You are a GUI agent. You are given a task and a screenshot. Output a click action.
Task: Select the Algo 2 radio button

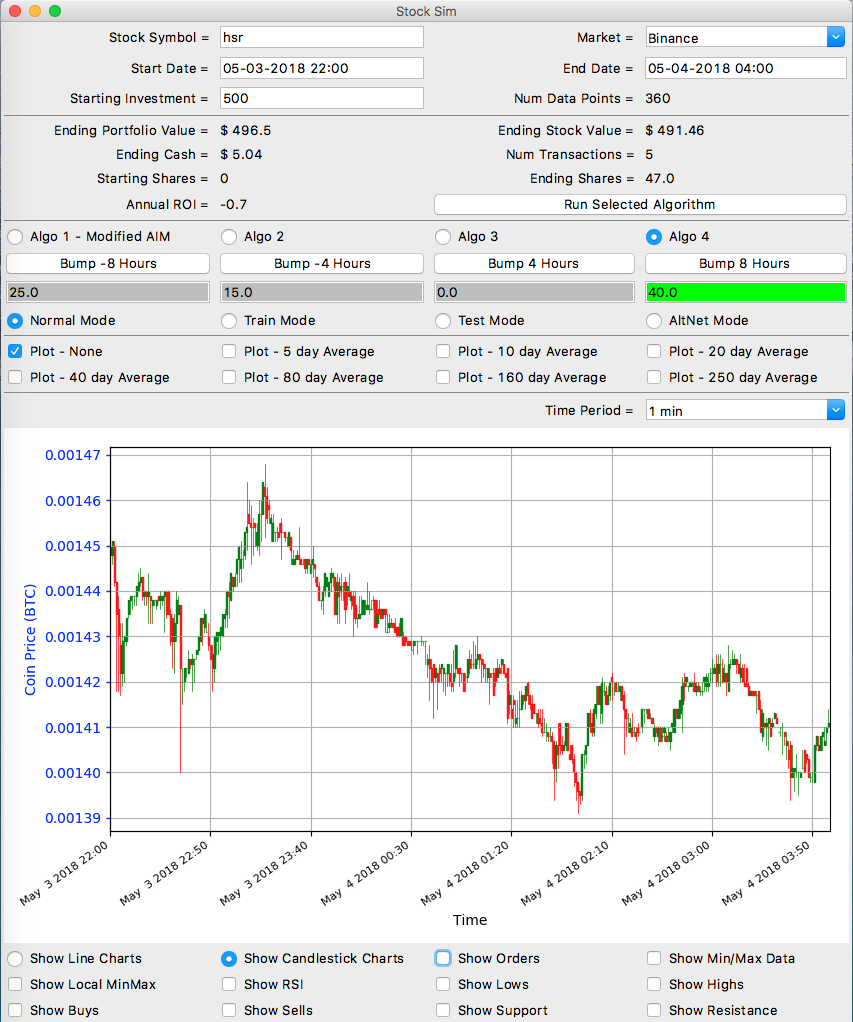click(229, 237)
